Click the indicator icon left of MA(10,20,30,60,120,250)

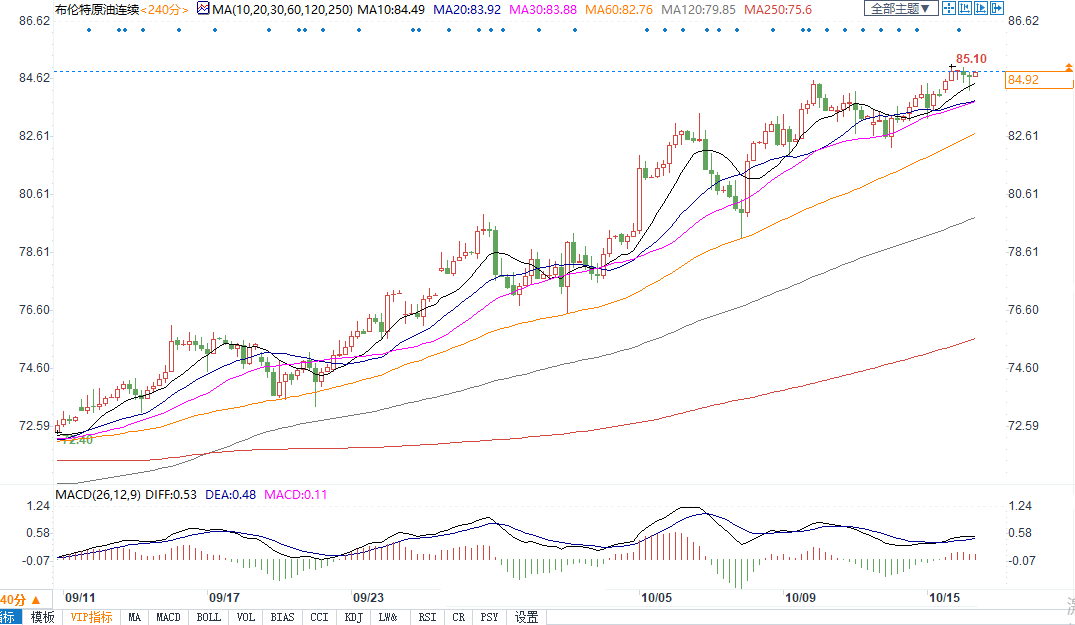203,9
